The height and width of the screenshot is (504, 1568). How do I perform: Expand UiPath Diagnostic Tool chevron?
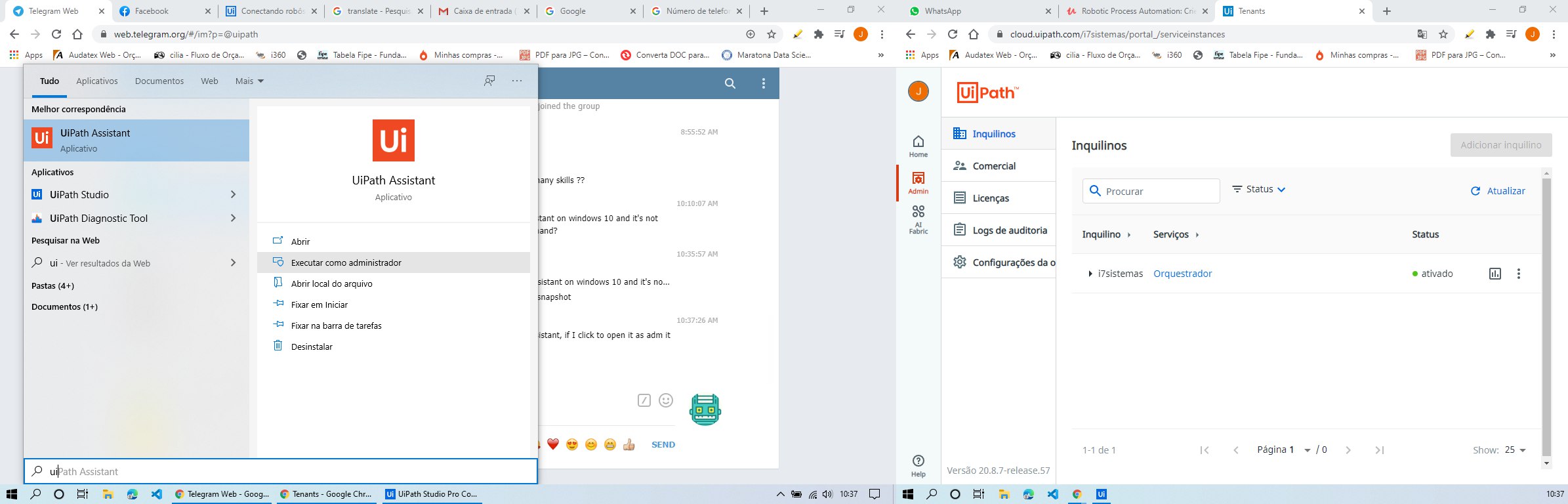pyautogui.click(x=233, y=218)
